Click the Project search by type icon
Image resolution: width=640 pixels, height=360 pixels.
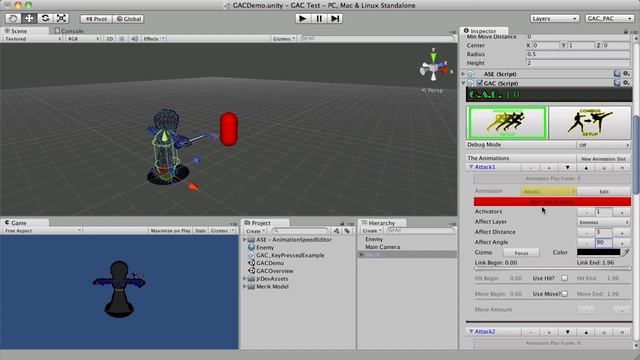(336, 231)
